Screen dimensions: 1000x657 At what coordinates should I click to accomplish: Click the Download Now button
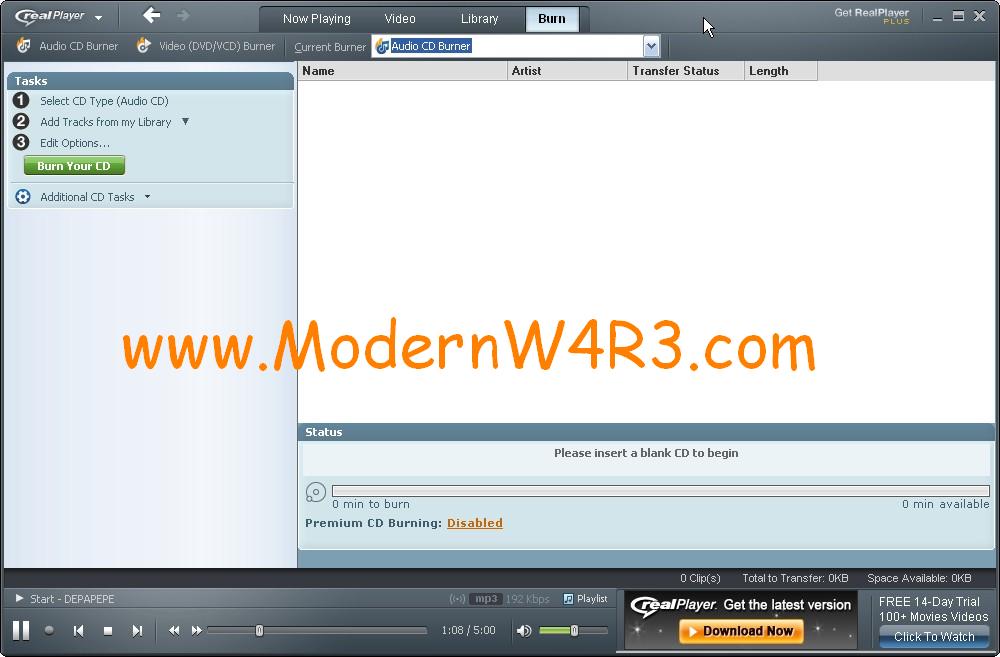click(x=741, y=631)
